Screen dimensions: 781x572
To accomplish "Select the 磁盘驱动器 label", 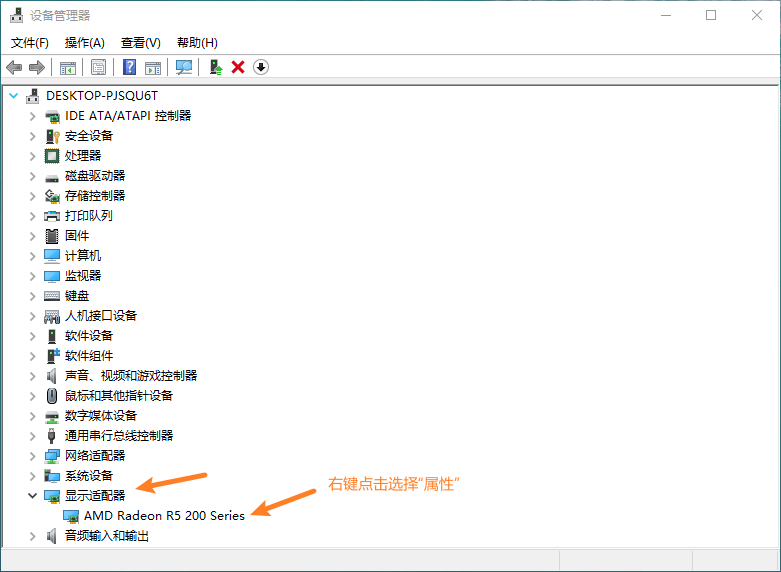I will tap(95, 175).
